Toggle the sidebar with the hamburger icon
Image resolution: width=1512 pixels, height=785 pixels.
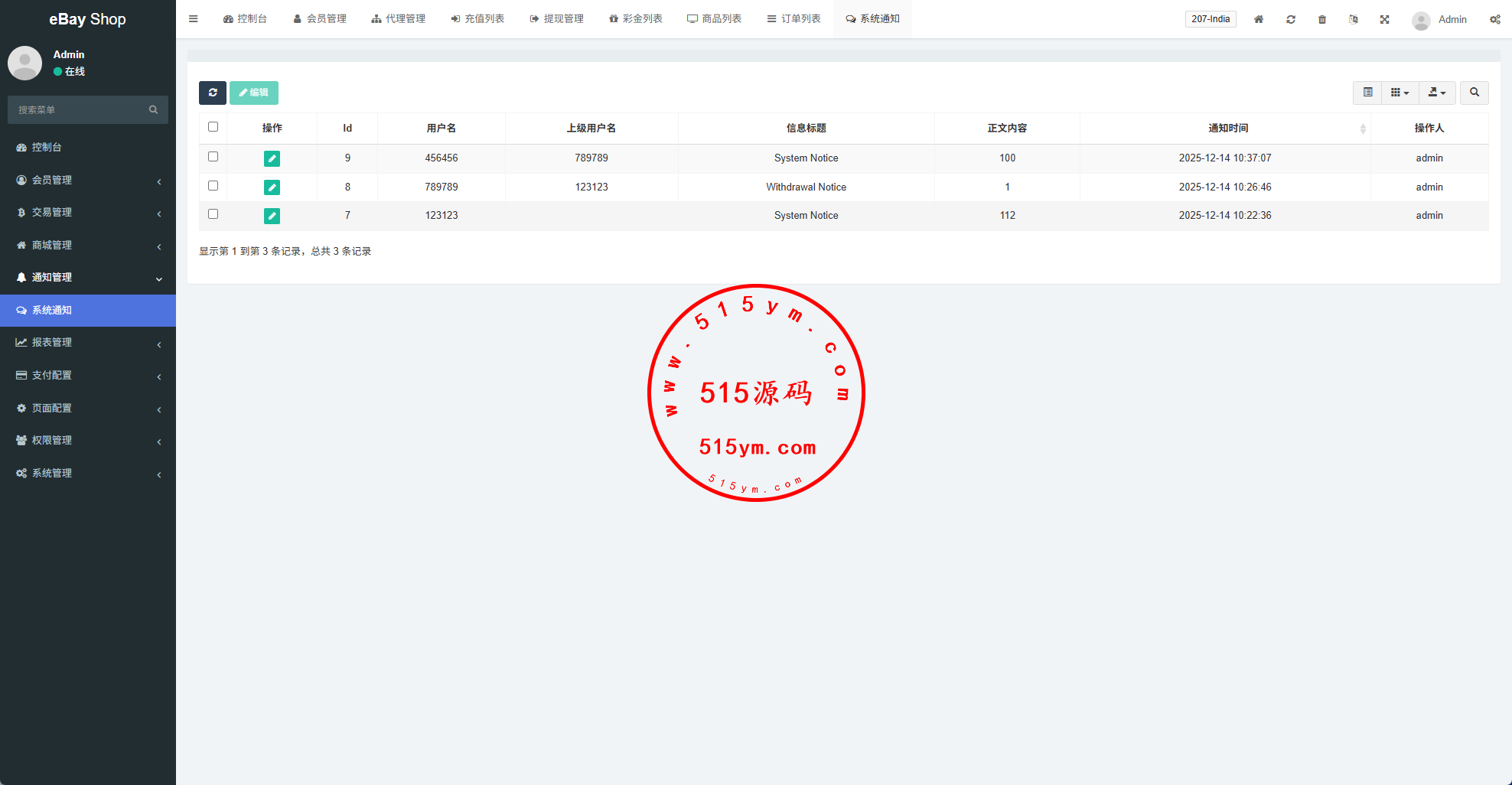point(194,19)
